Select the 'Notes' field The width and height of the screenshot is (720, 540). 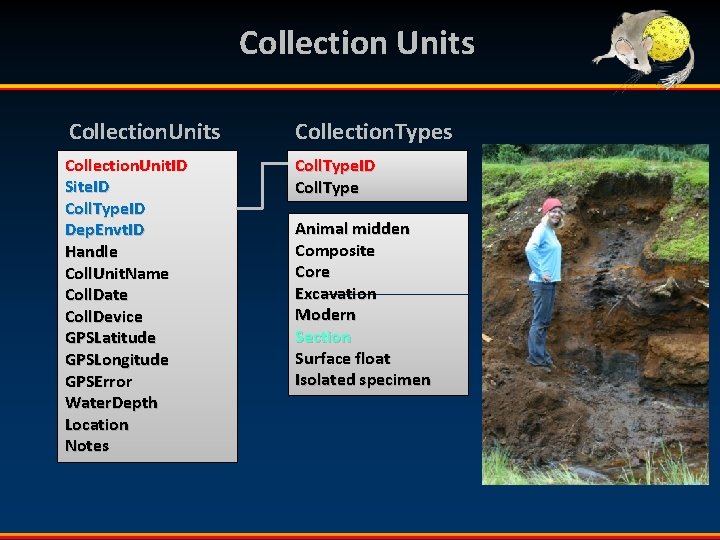[x=87, y=446]
